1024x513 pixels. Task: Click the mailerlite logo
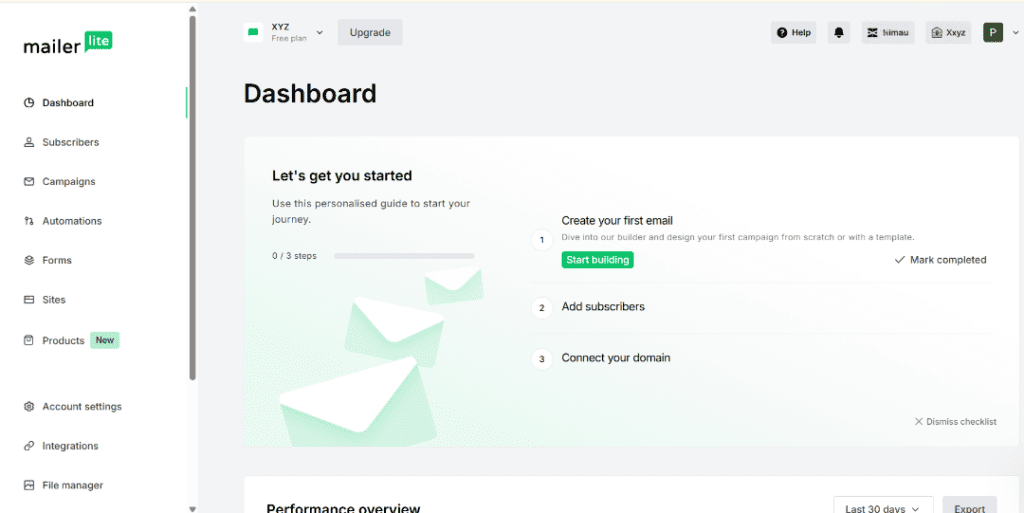(x=68, y=43)
